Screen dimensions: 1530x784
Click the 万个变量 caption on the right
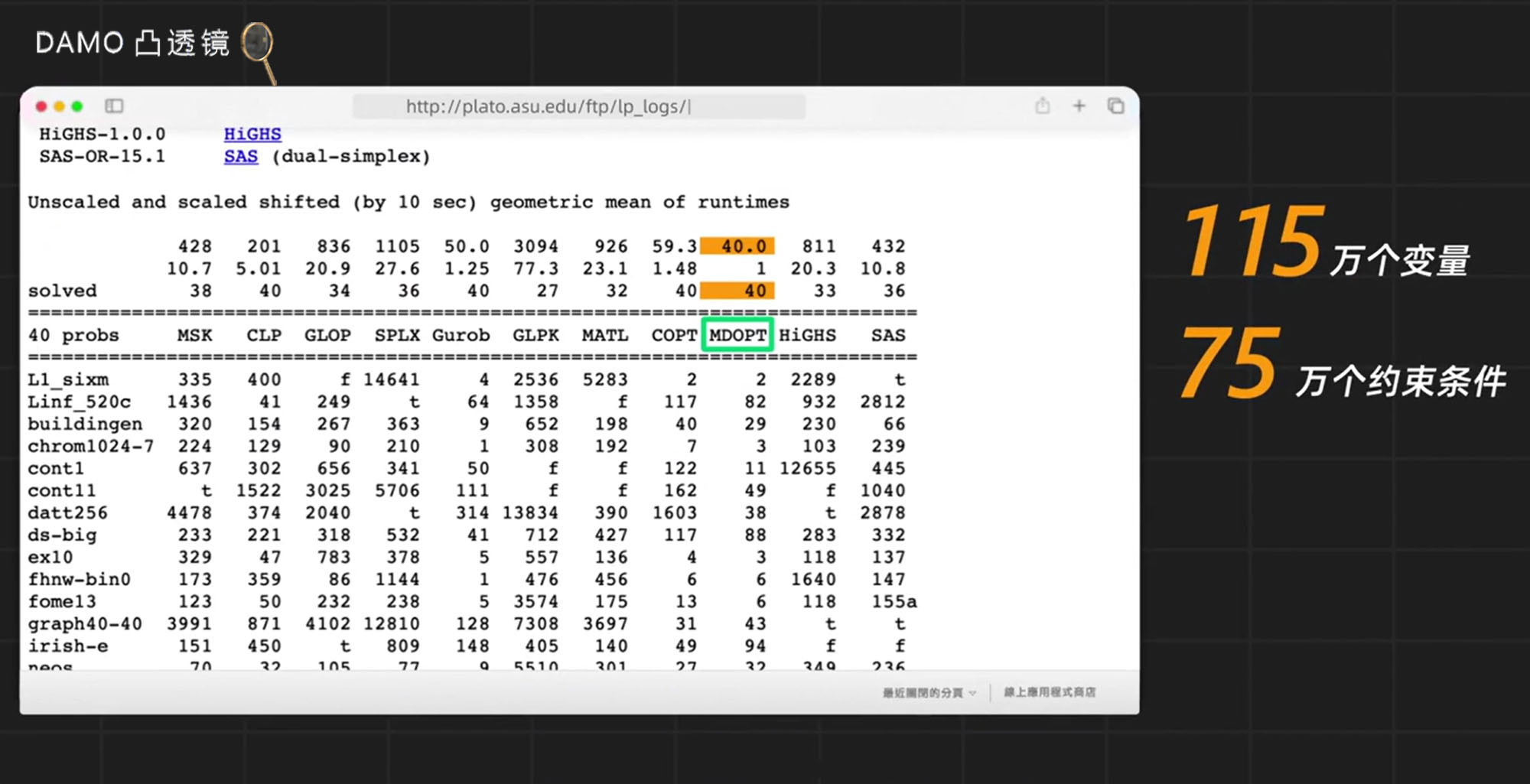tap(1400, 261)
